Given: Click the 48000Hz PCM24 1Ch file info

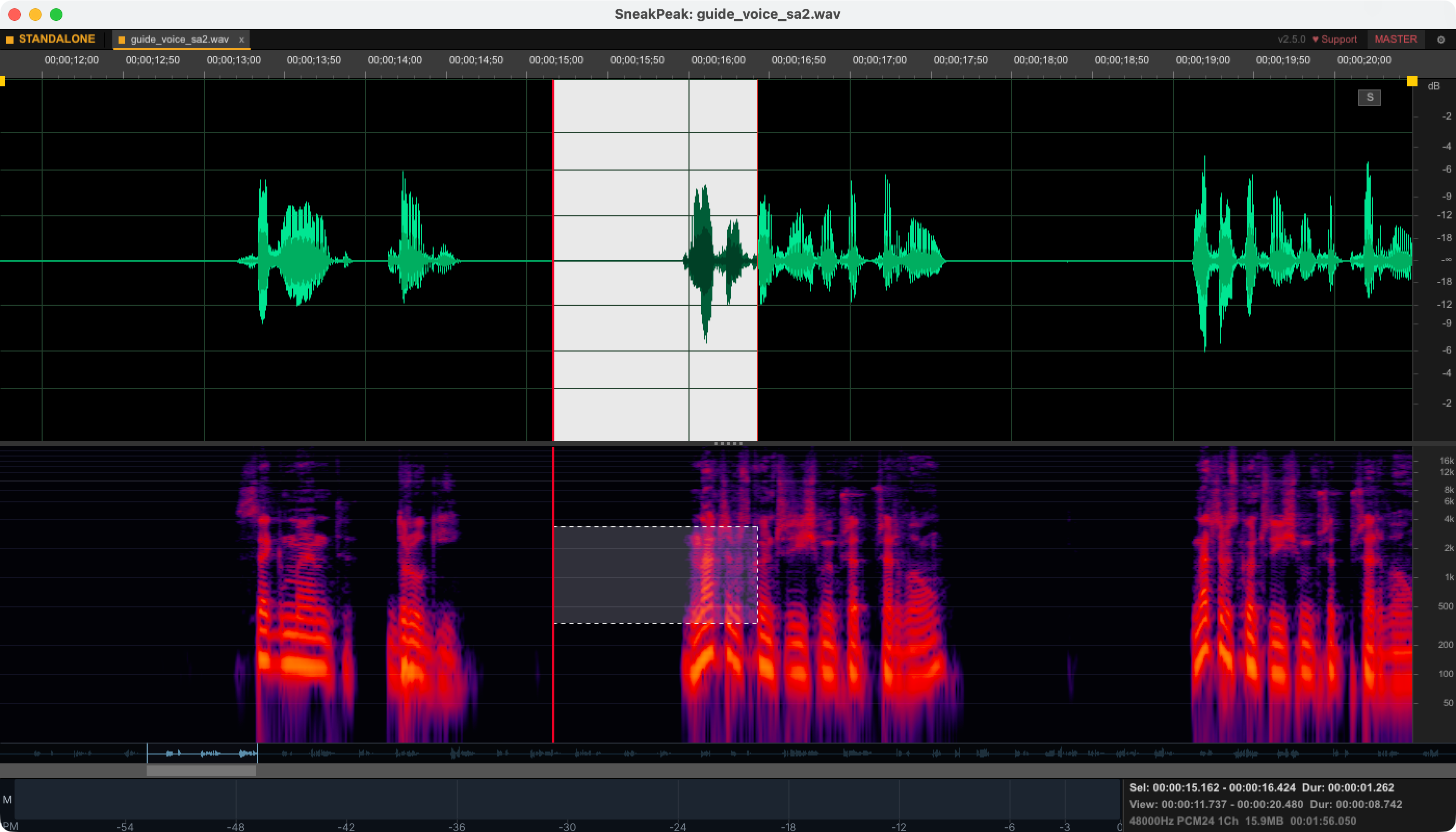Looking at the screenshot, I should tap(1184, 821).
